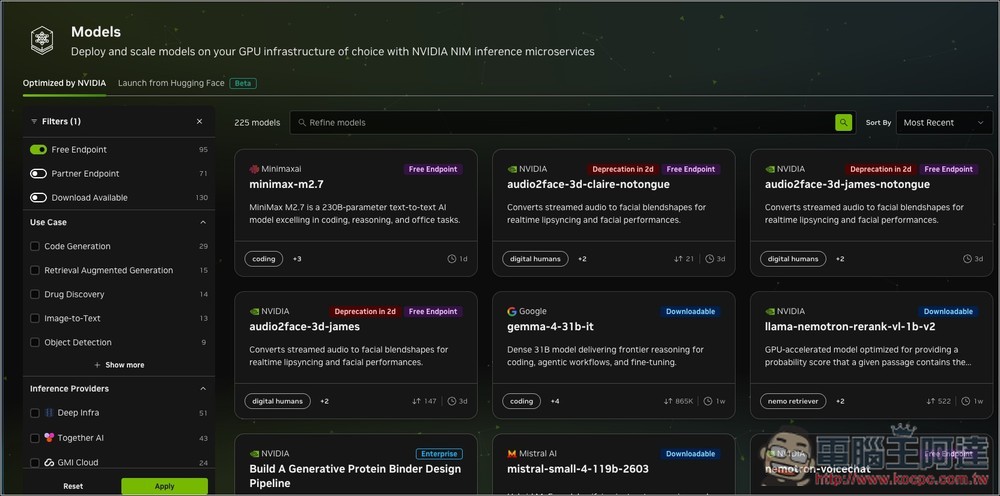This screenshot has width=1000, height=496.
Task: Click the filter funnel icon beside Filters
Action: [x=34, y=121]
